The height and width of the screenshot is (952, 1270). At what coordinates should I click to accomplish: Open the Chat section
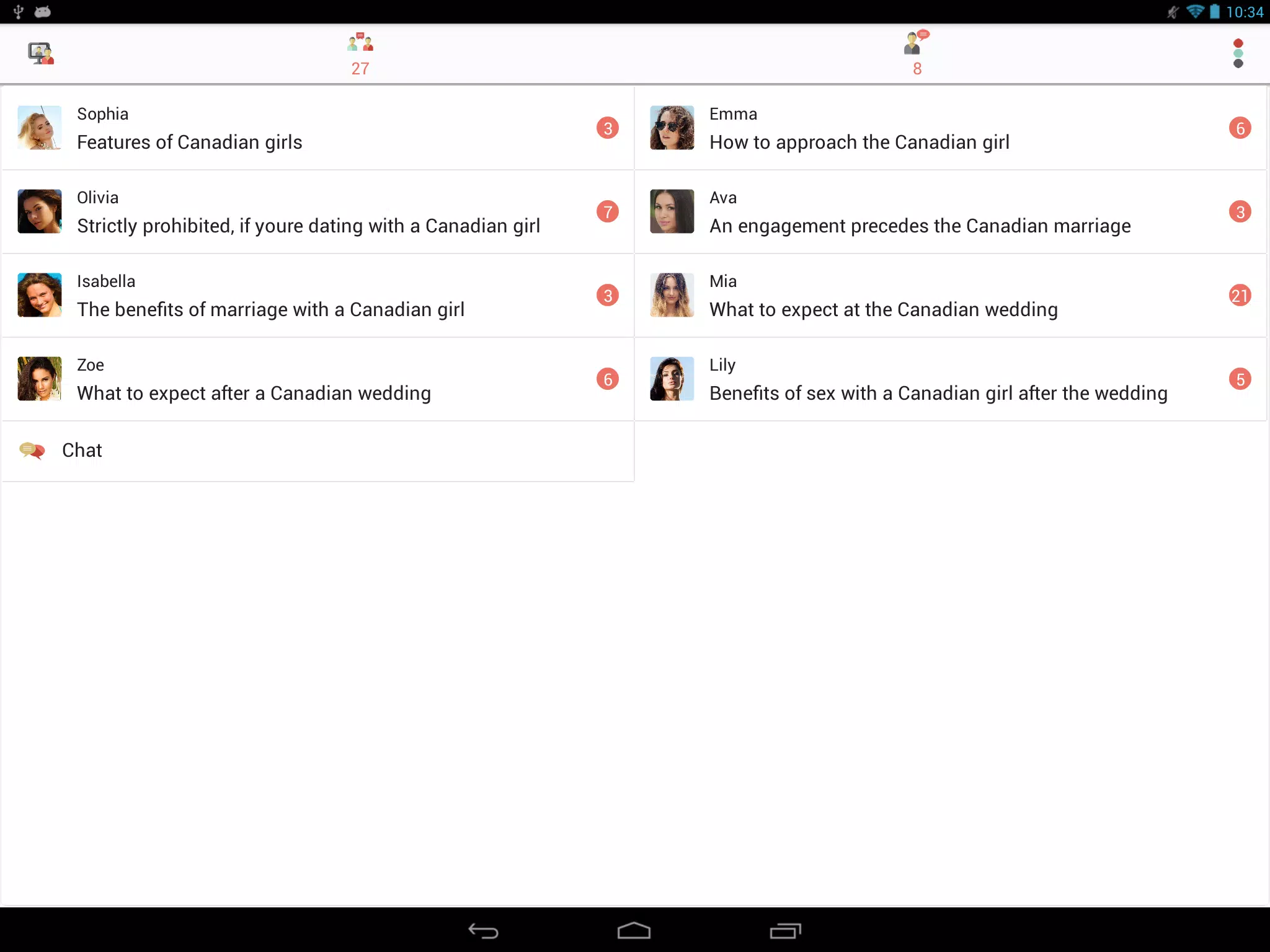(x=81, y=450)
